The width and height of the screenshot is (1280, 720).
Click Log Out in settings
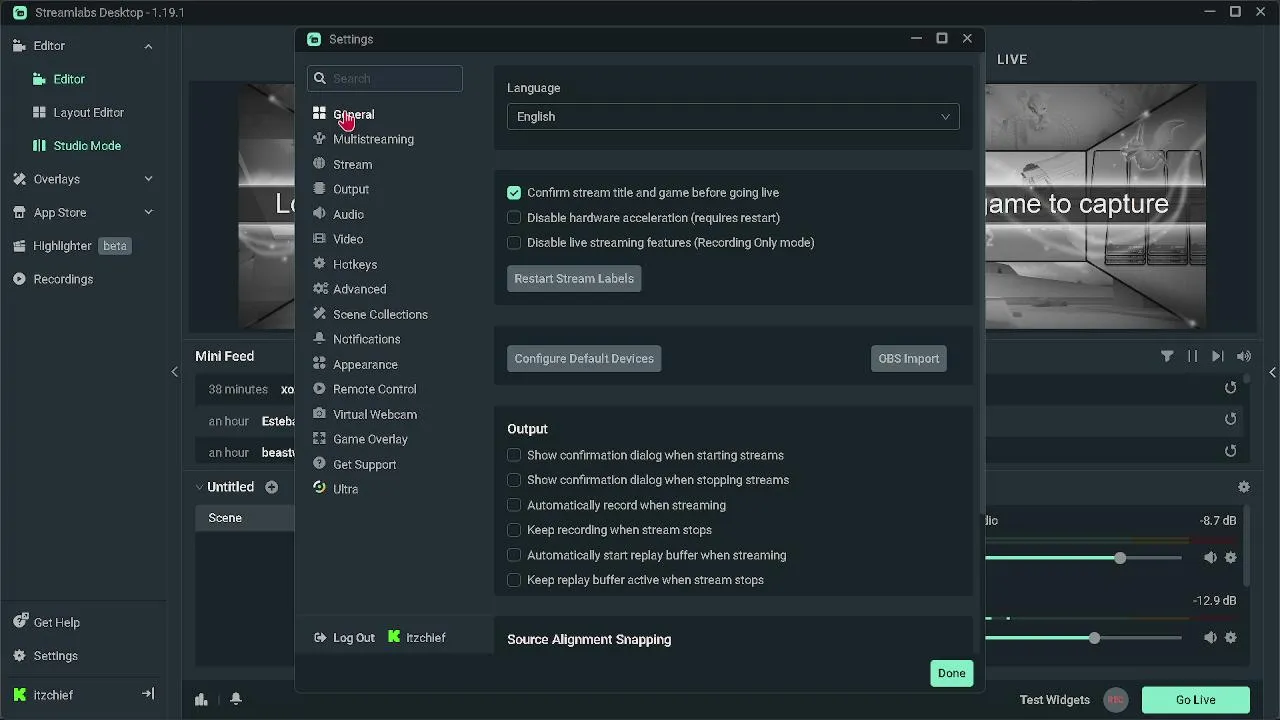[x=344, y=637]
